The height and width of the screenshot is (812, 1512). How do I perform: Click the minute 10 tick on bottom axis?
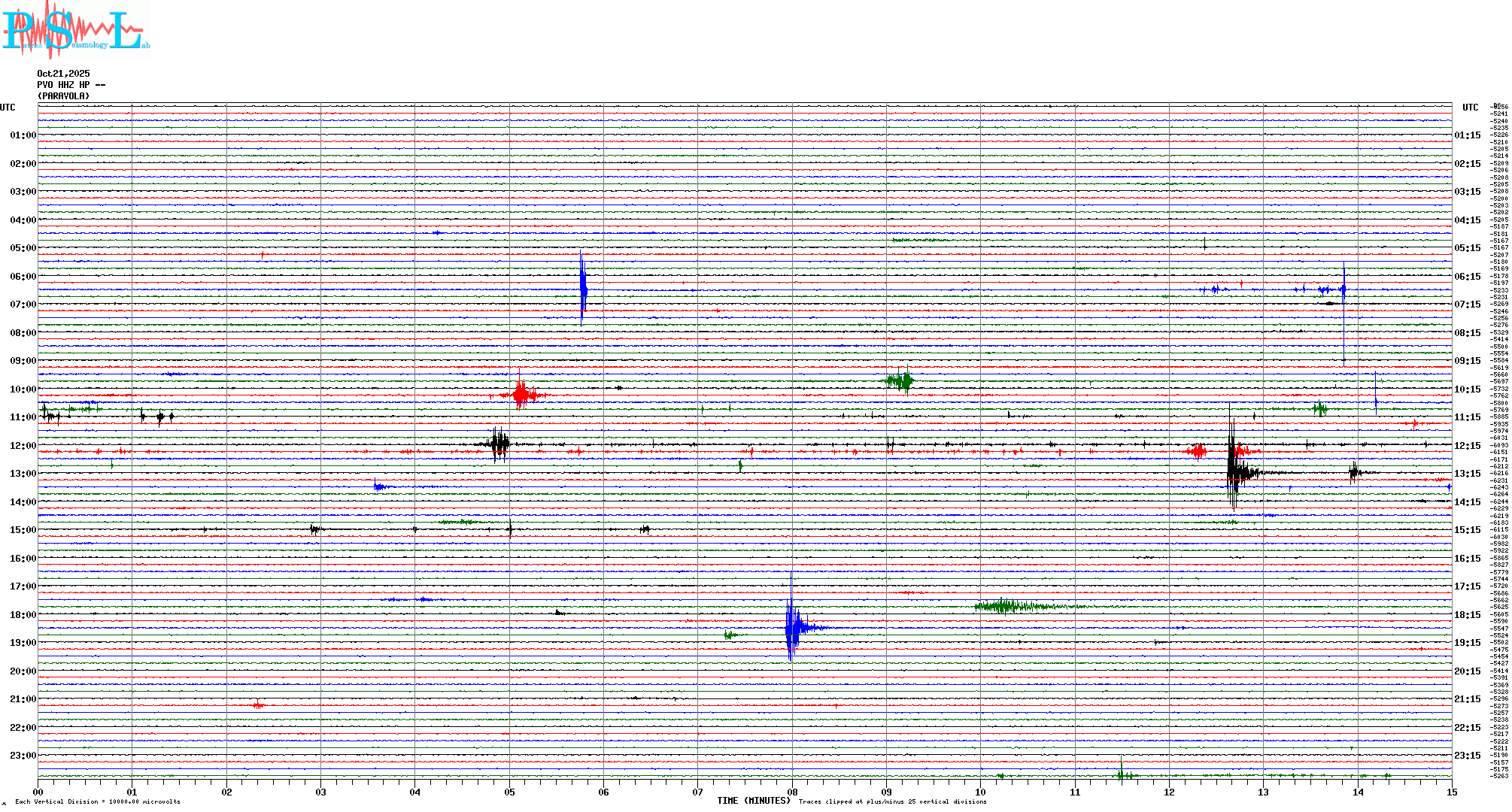[980, 792]
